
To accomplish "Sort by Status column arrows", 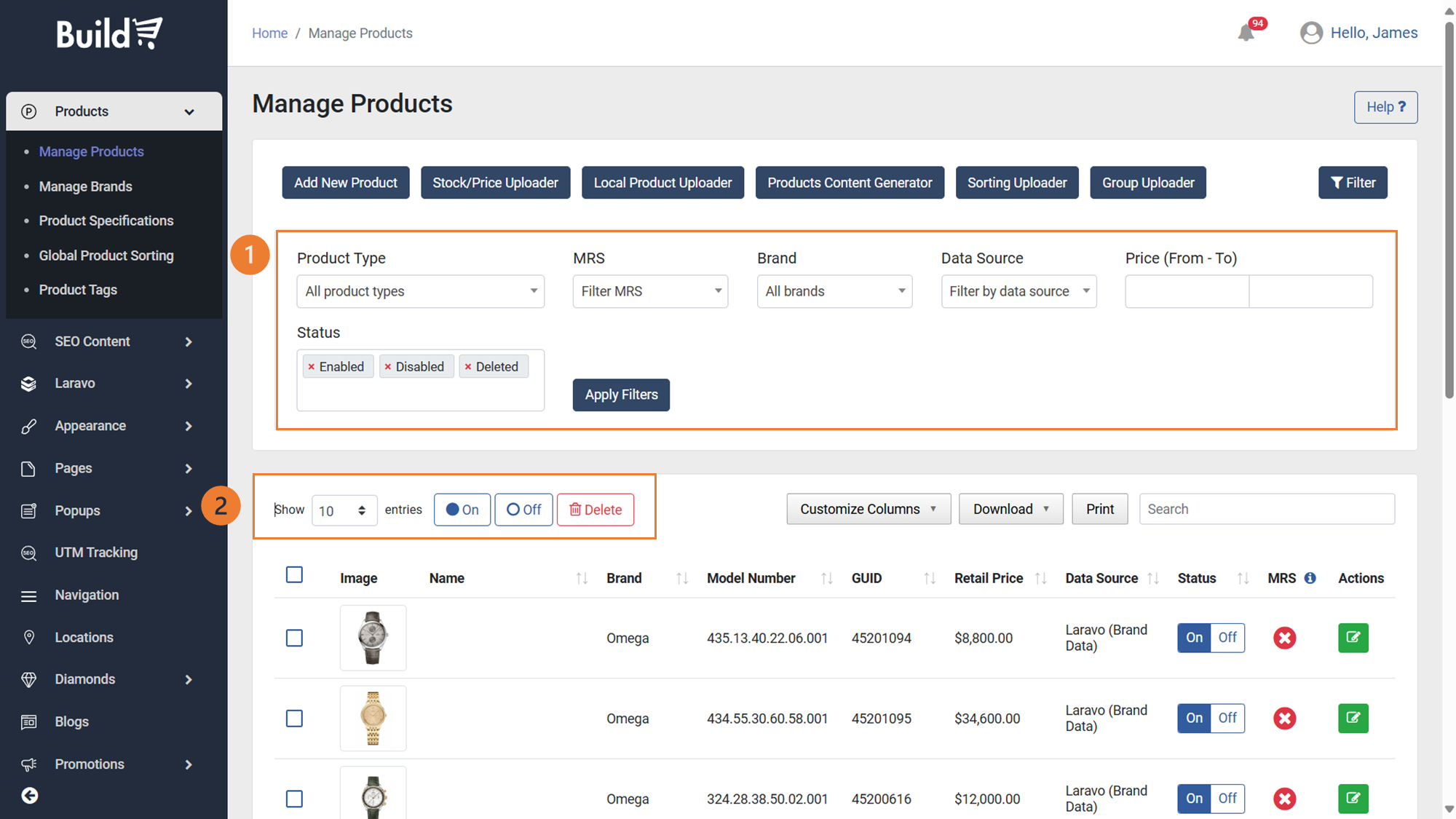I will 1243,578.
